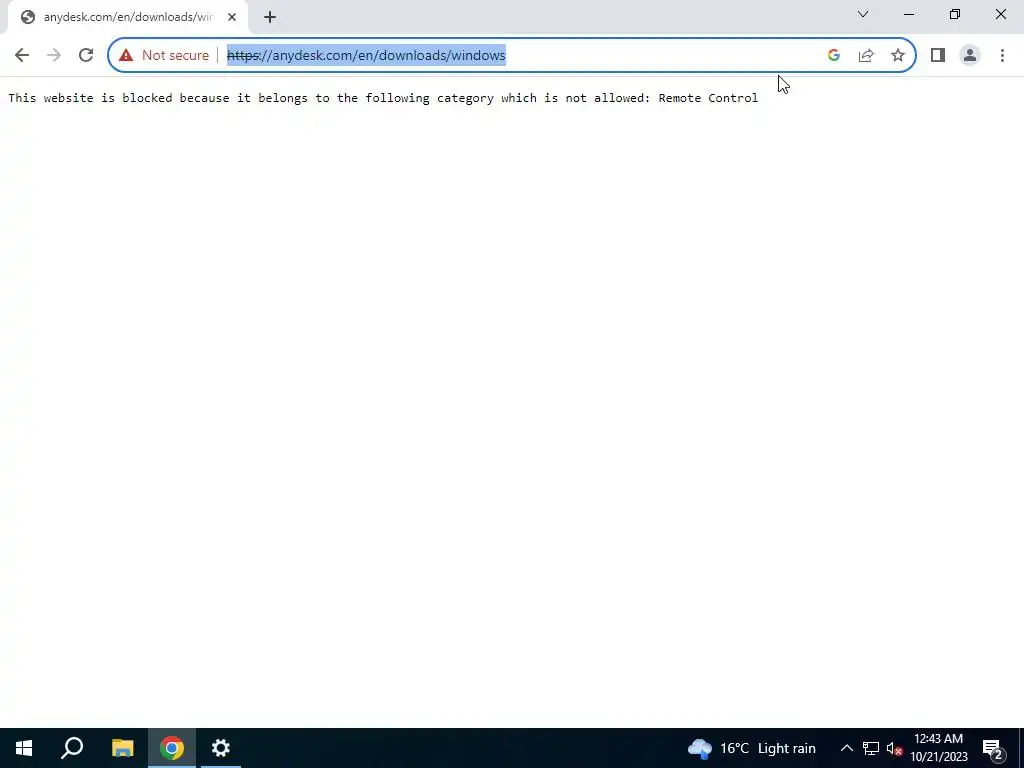
Task: Show hidden system tray icons
Action: click(846, 748)
